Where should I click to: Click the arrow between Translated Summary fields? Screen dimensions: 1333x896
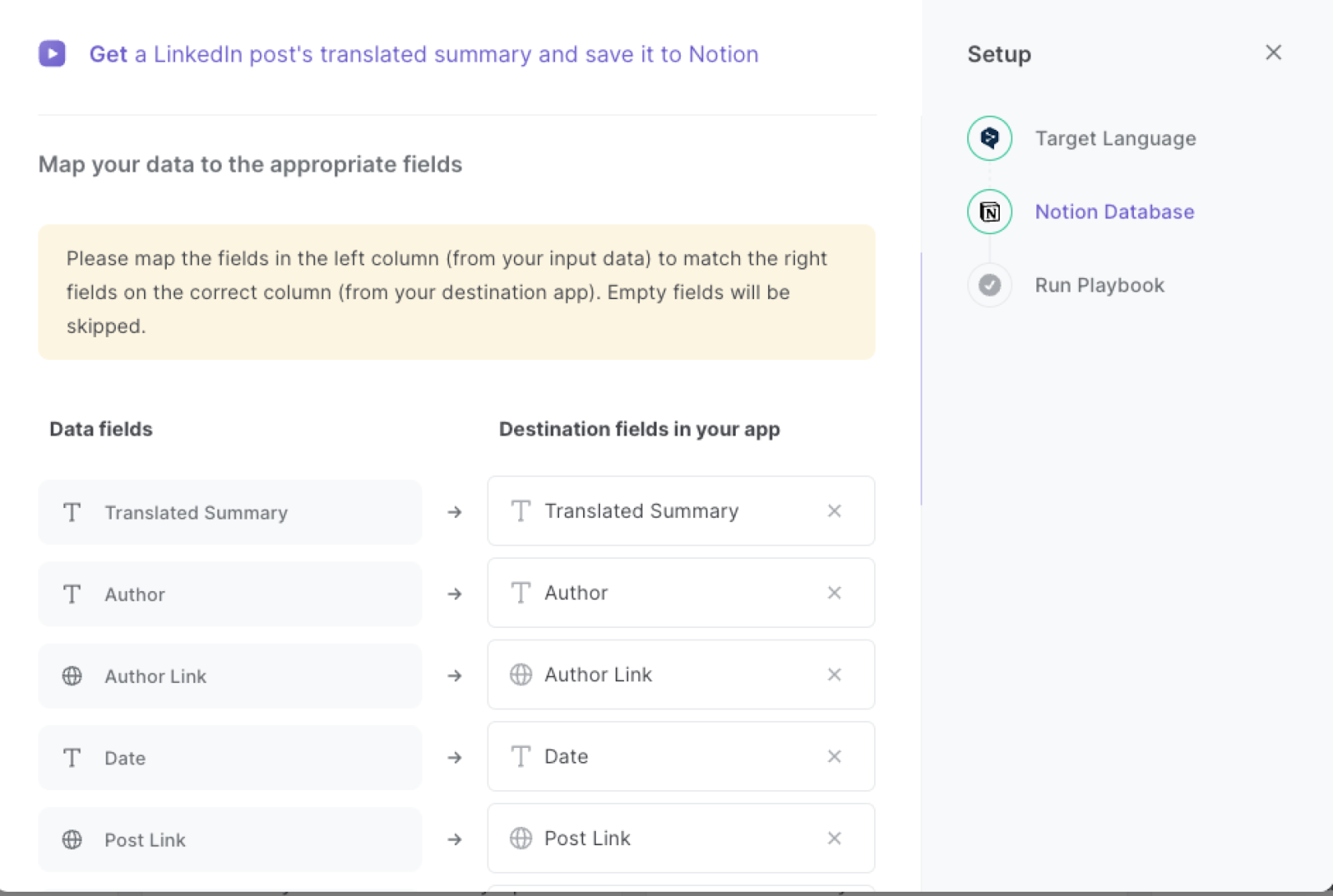coord(454,512)
